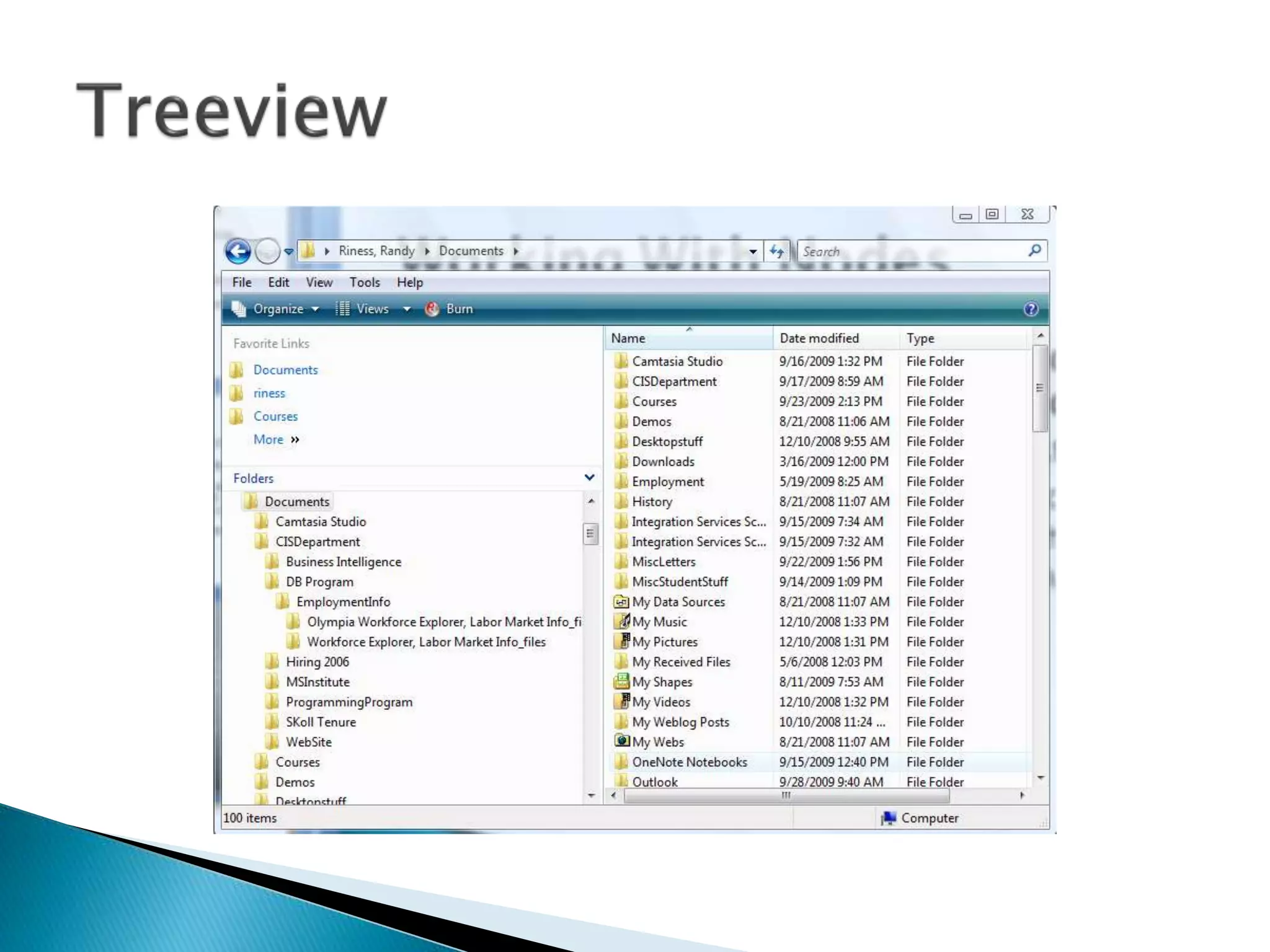Image resolution: width=1270 pixels, height=952 pixels.
Task: Expand the address bar history dropdown
Action: click(753, 252)
